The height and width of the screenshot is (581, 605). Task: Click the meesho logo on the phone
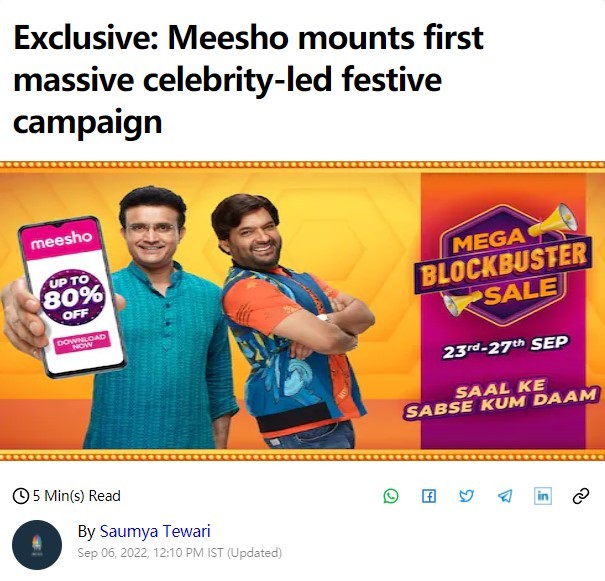point(62,242)
